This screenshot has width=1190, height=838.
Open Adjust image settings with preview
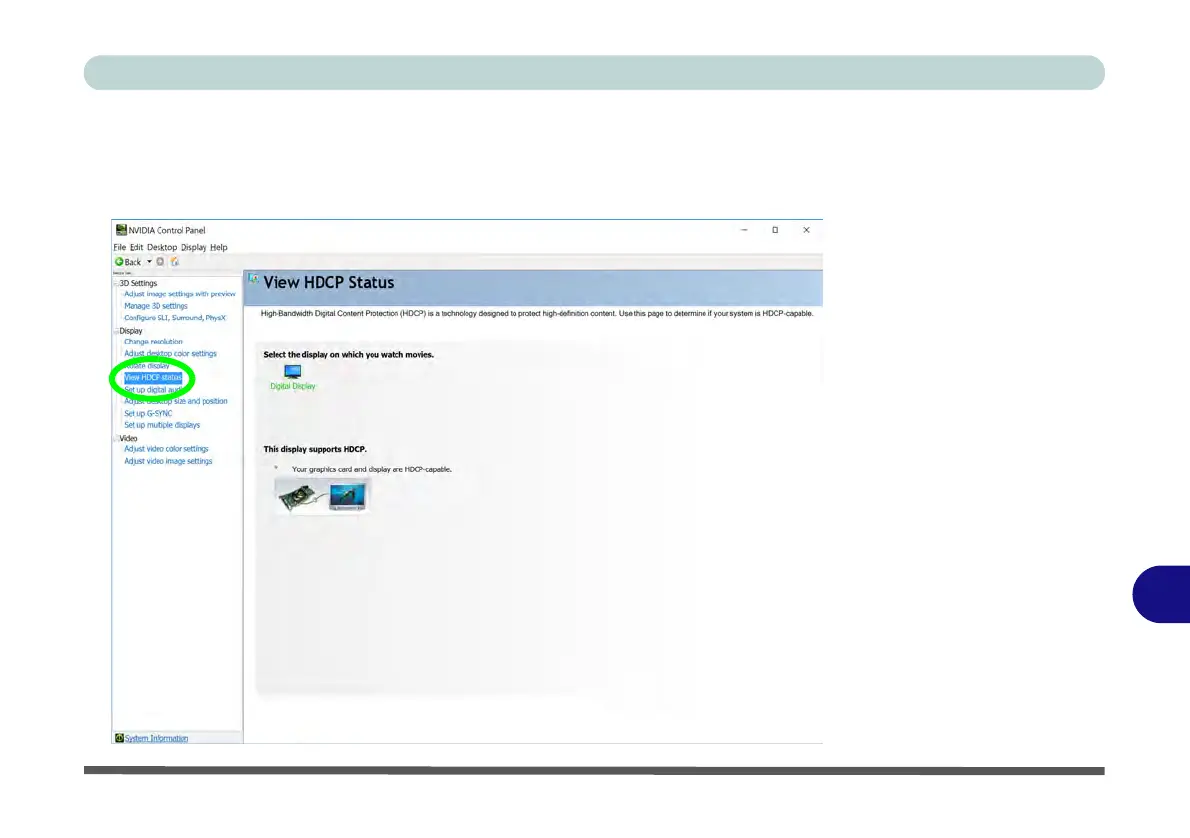[x=180, y=294]
